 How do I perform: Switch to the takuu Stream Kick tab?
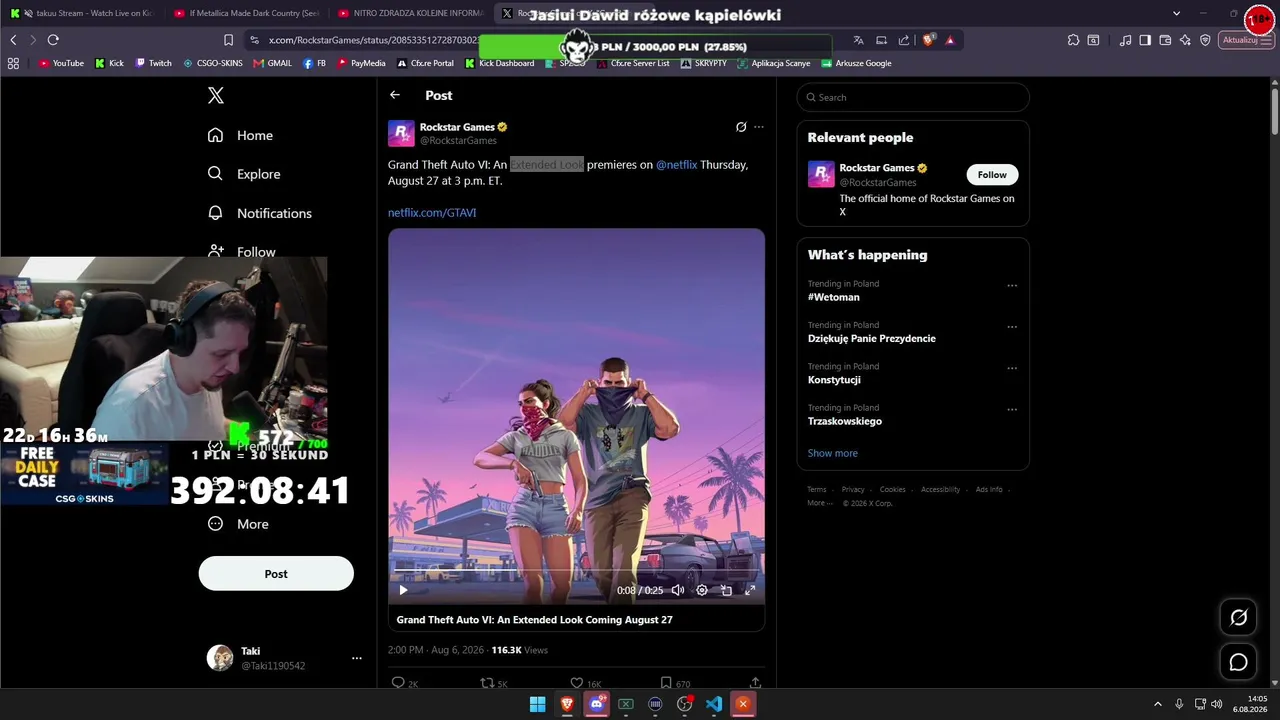click(85, 14)
